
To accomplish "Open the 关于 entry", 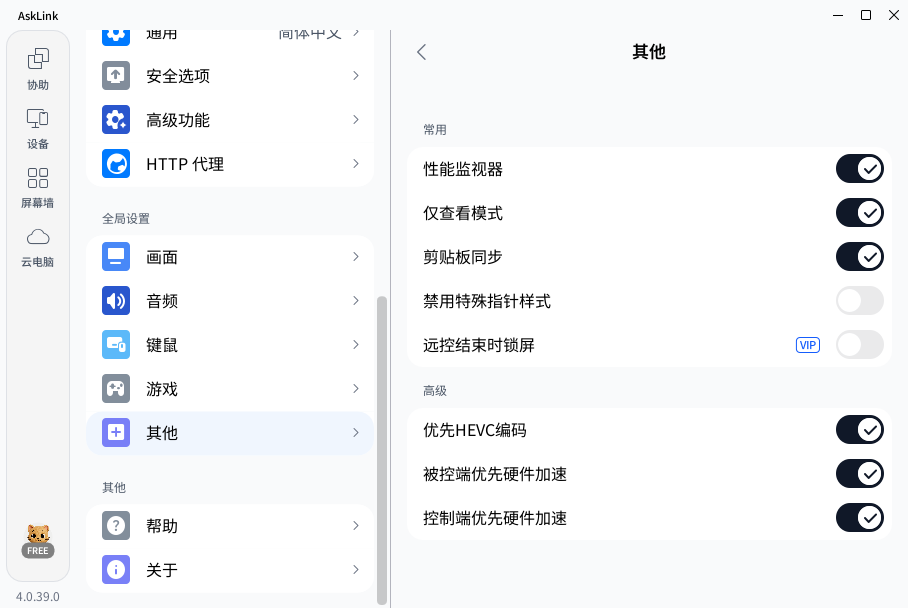I will 230,570.
